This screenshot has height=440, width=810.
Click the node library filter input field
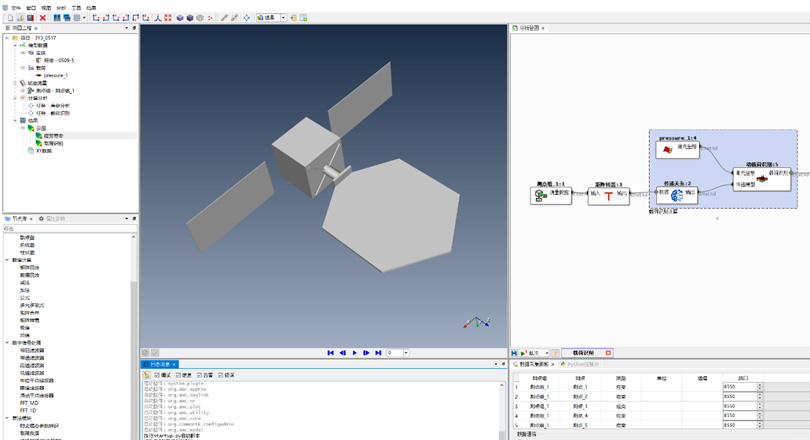70,228
